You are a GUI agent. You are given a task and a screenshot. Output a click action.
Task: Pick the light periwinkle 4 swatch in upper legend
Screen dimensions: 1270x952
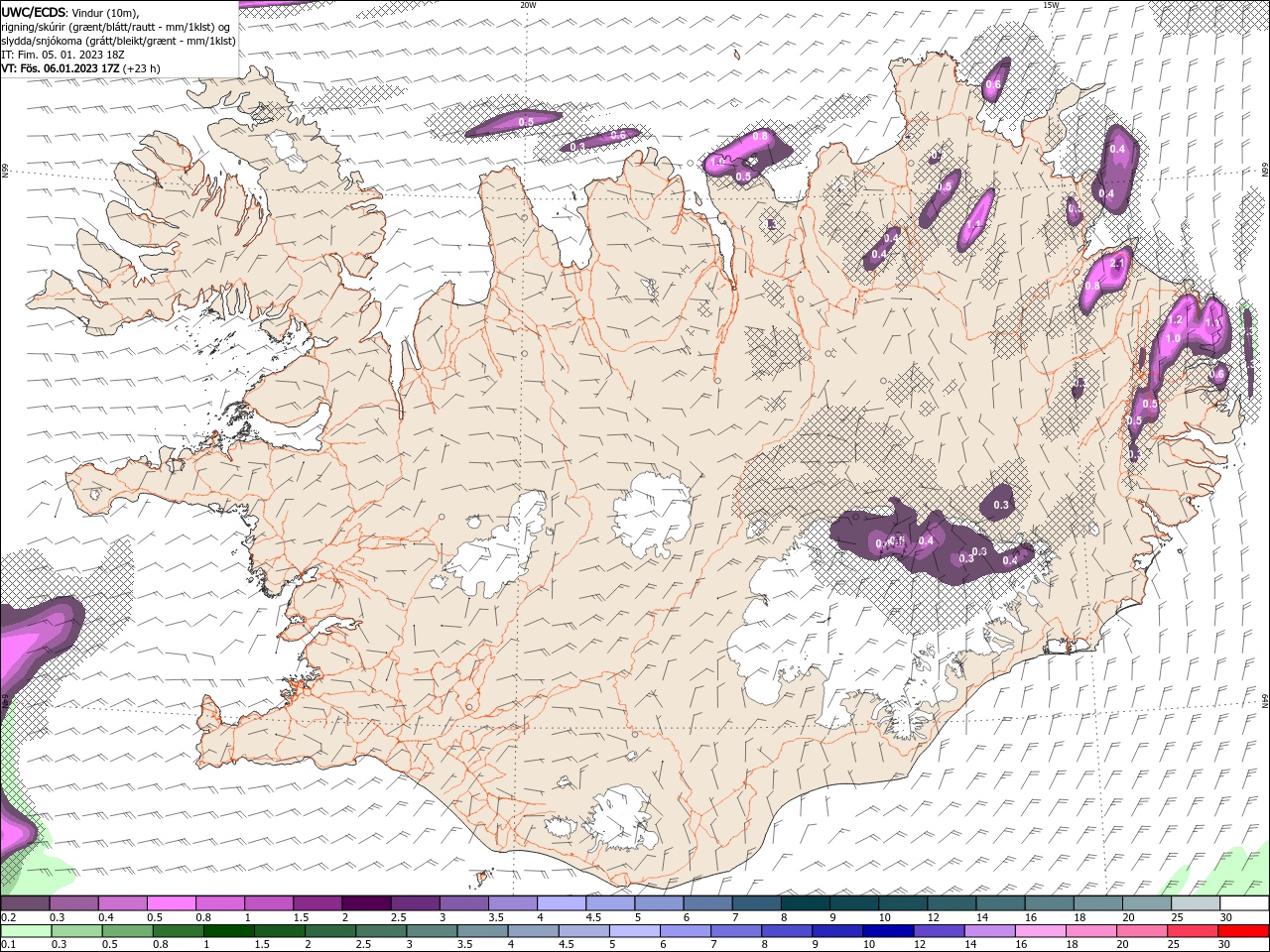561,903
